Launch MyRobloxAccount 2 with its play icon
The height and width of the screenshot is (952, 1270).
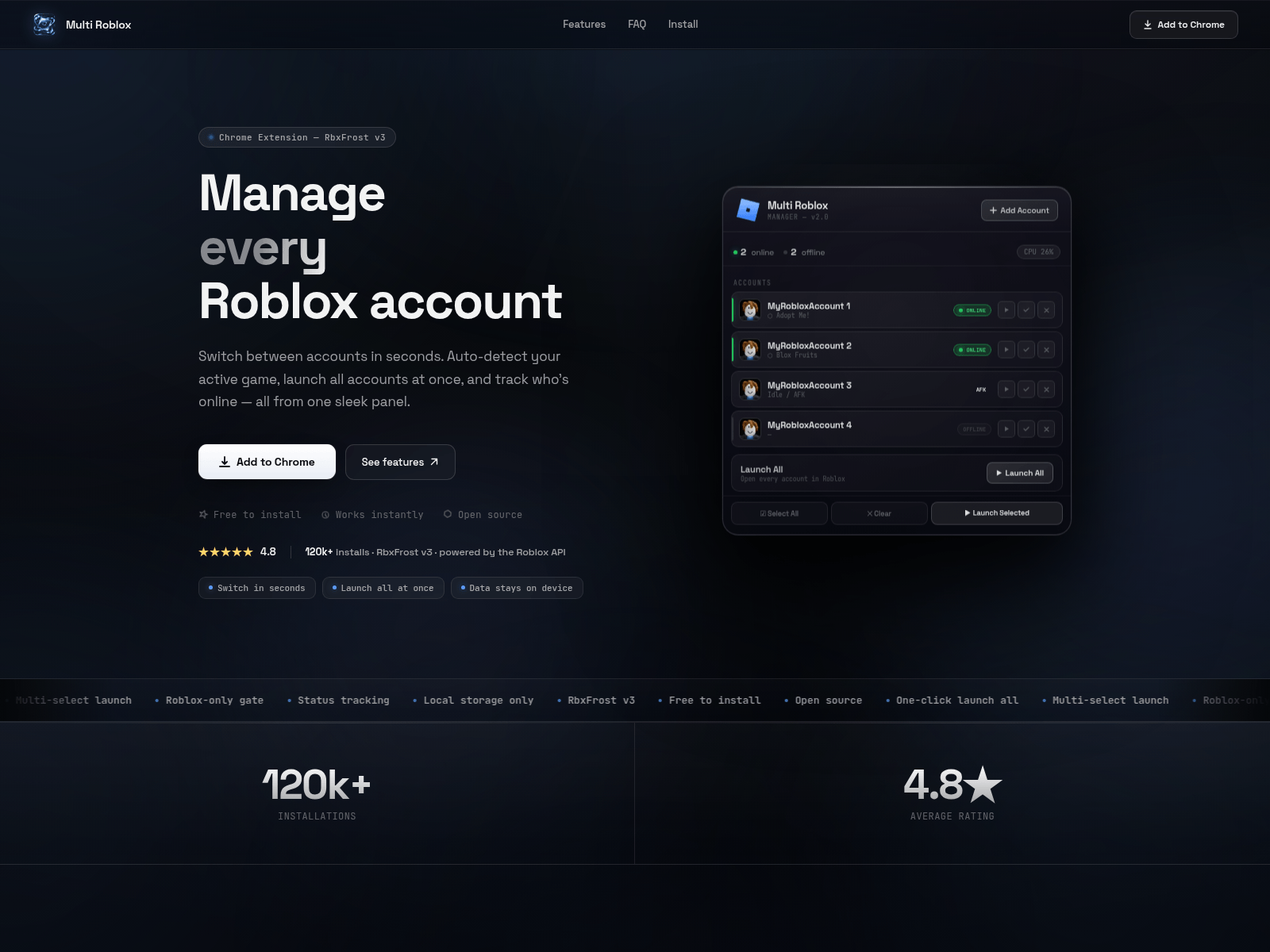[x=1006, y=350]
